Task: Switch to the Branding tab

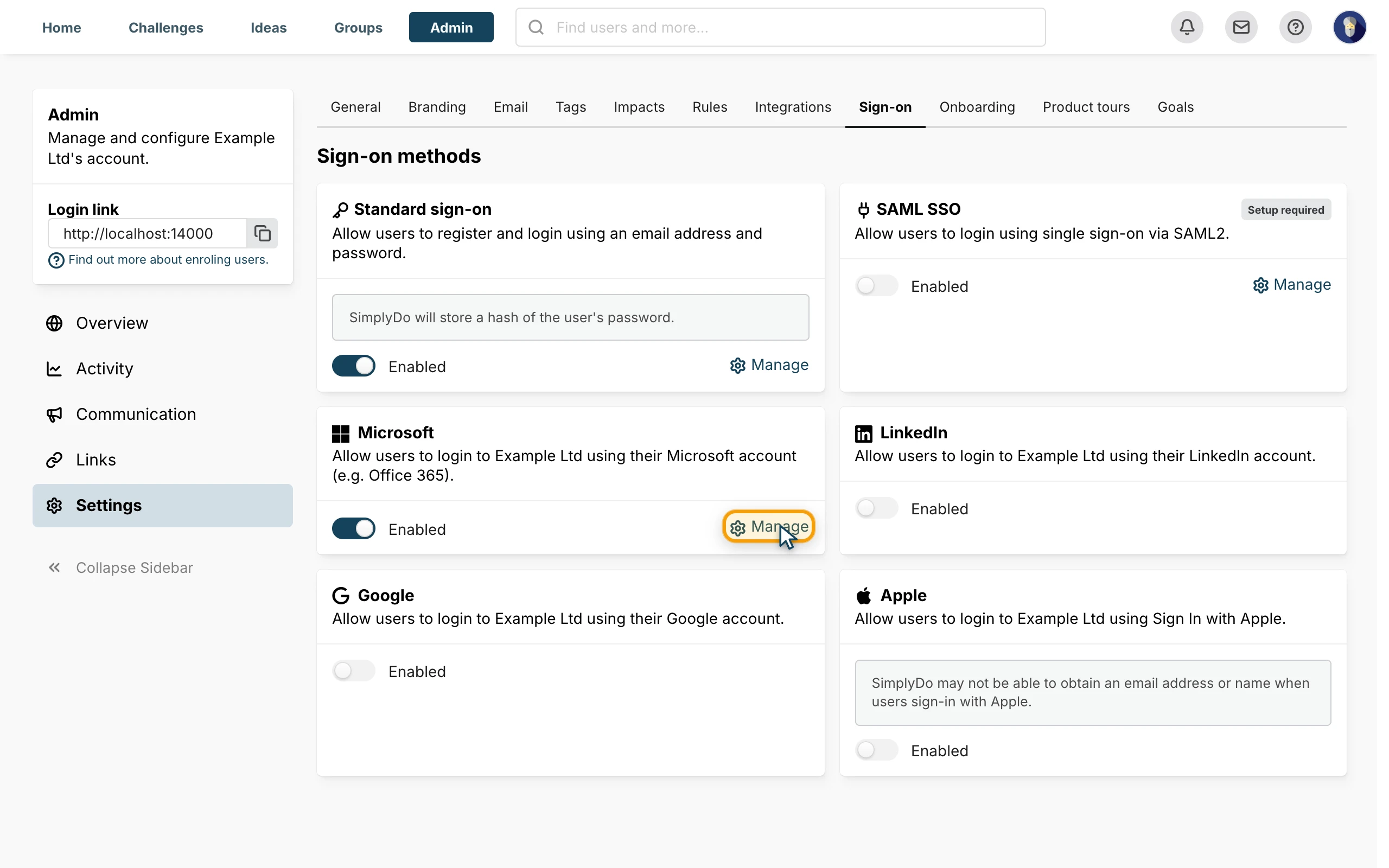Action: pos(437,107)
